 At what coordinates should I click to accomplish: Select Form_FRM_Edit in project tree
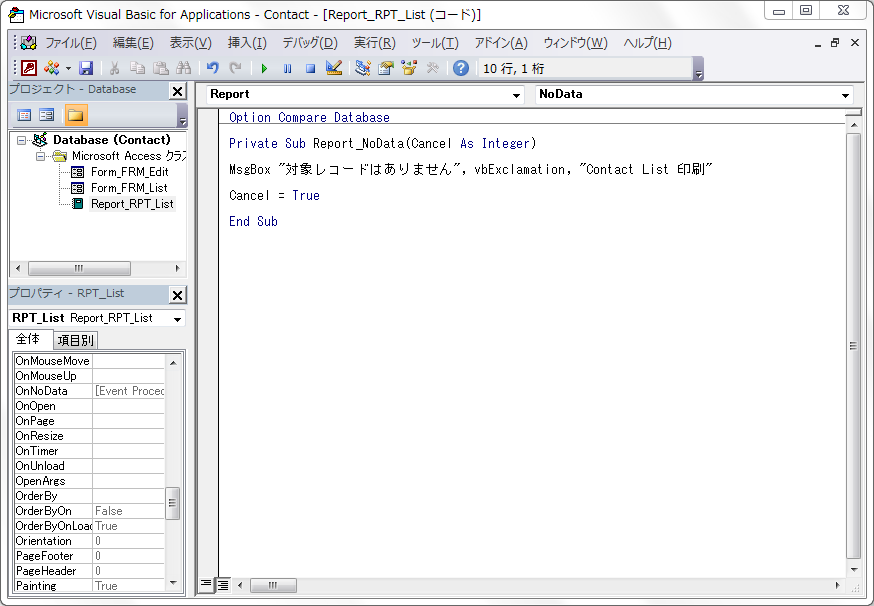tap(129, 172)
